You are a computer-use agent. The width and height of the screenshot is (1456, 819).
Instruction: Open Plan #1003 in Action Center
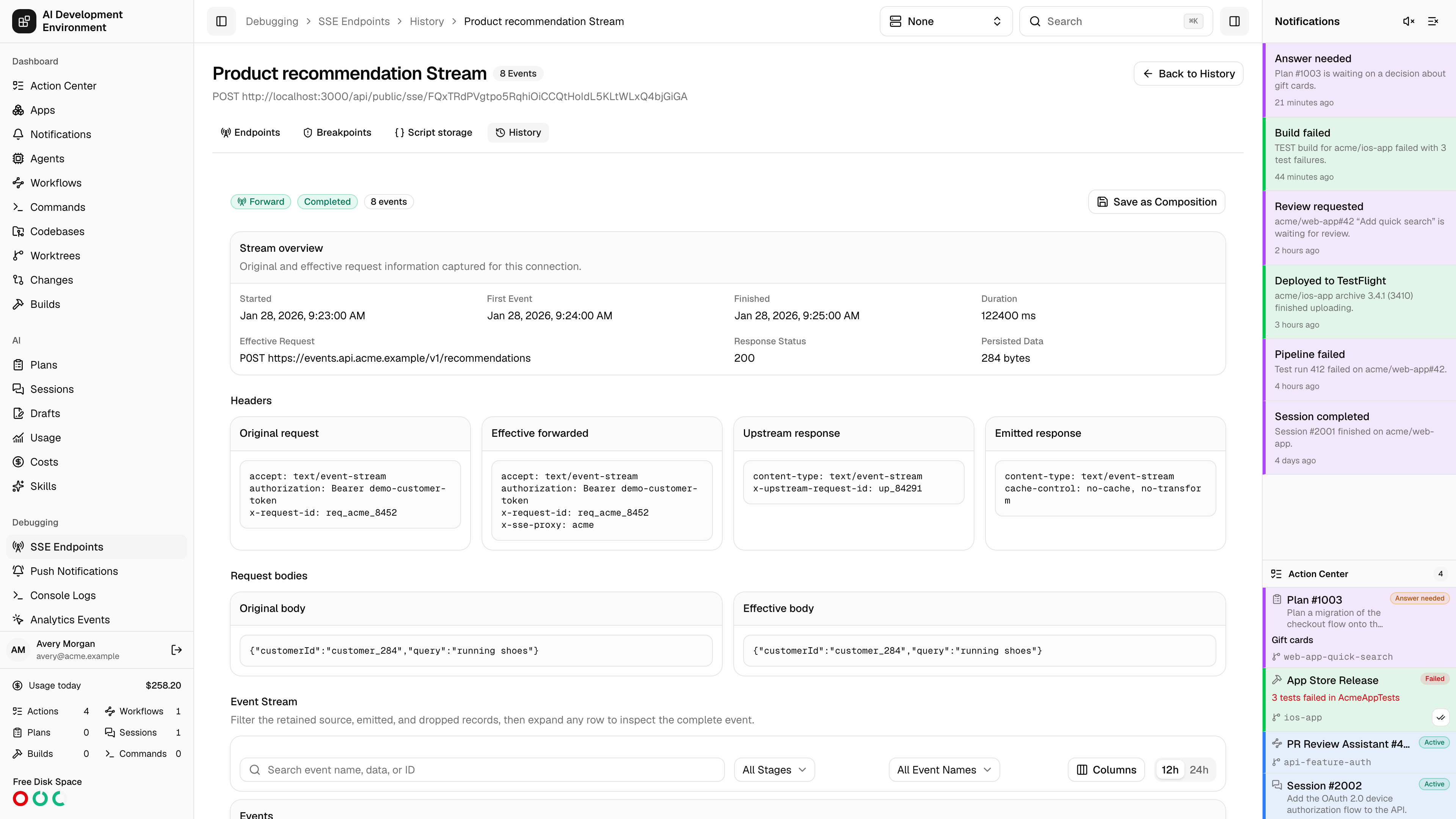[x=1359, y=628]
